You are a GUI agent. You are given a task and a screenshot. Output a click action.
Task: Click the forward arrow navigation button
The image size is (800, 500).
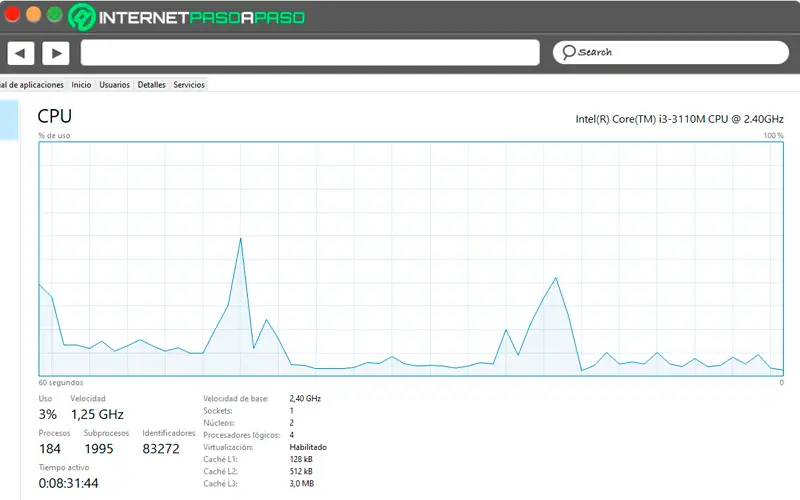point(56,53)
